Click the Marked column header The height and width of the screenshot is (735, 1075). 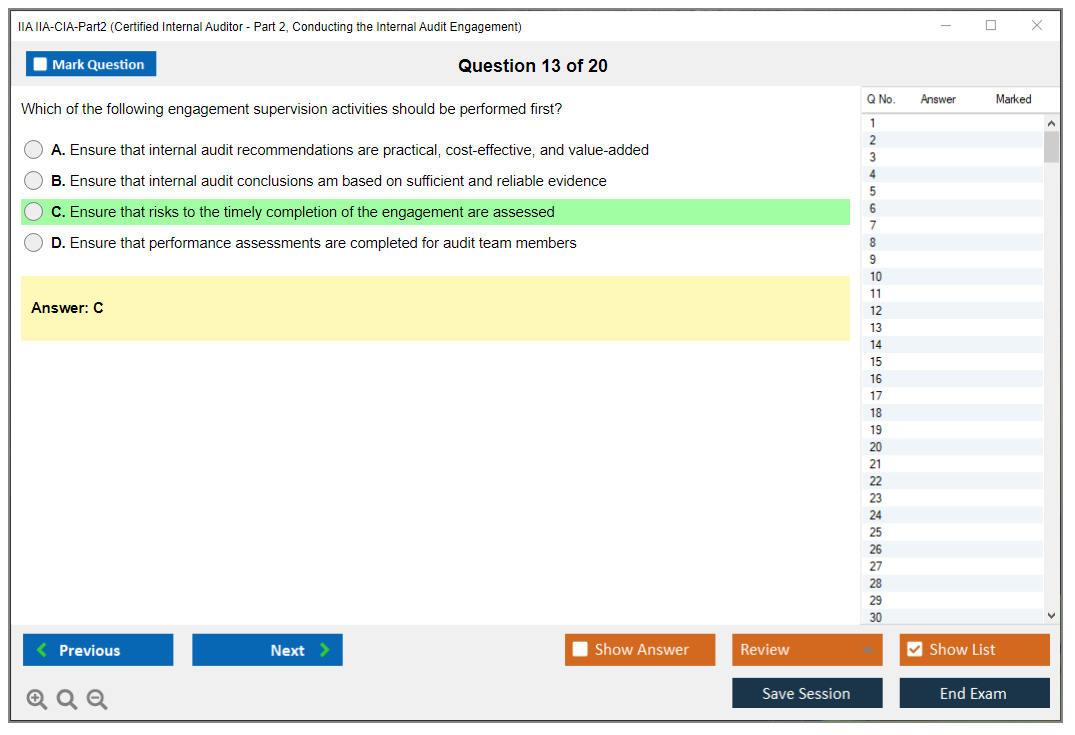tap(1013, 99)
